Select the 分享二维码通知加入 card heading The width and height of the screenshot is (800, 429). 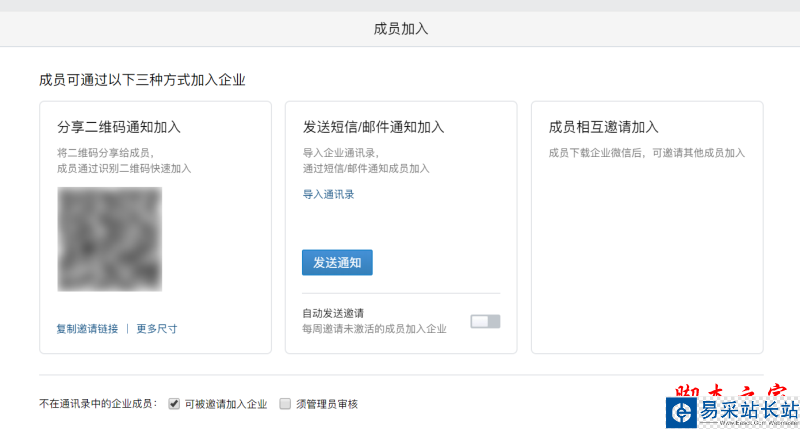[x=119, y=127]
